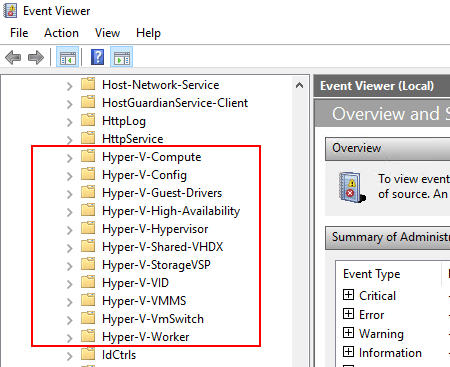Select the Hyper-V-VID tree label
The height and width of the screenshot is (367, 450).
coord(135,283)
